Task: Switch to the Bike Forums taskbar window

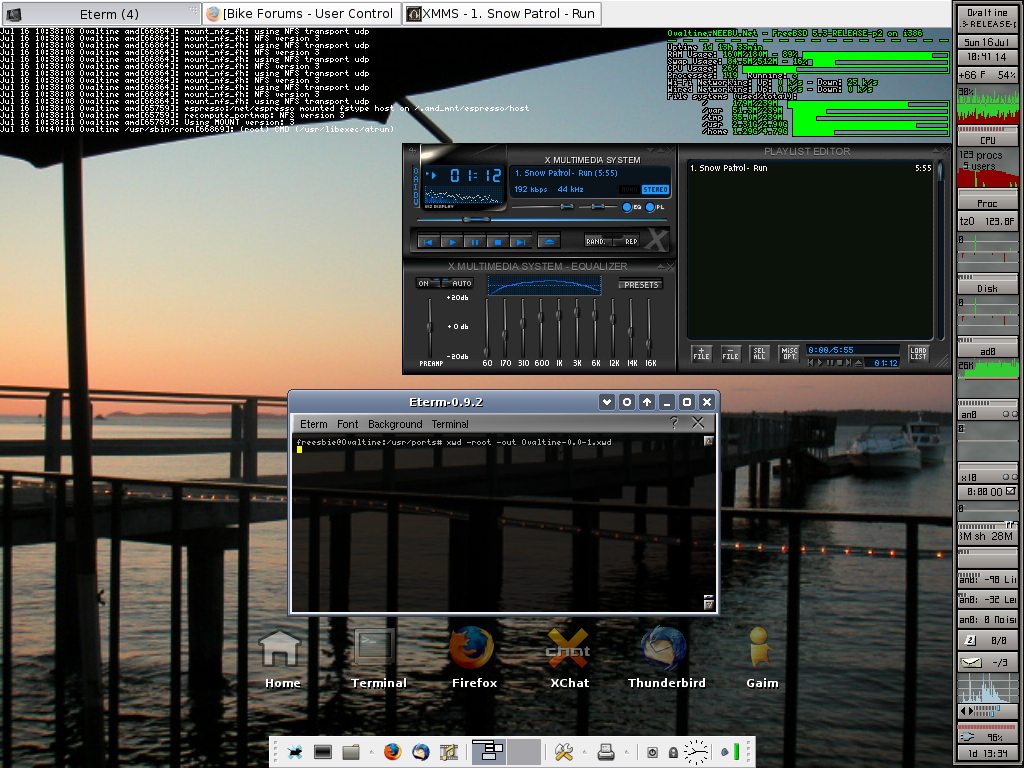Action: pos(301,14)
